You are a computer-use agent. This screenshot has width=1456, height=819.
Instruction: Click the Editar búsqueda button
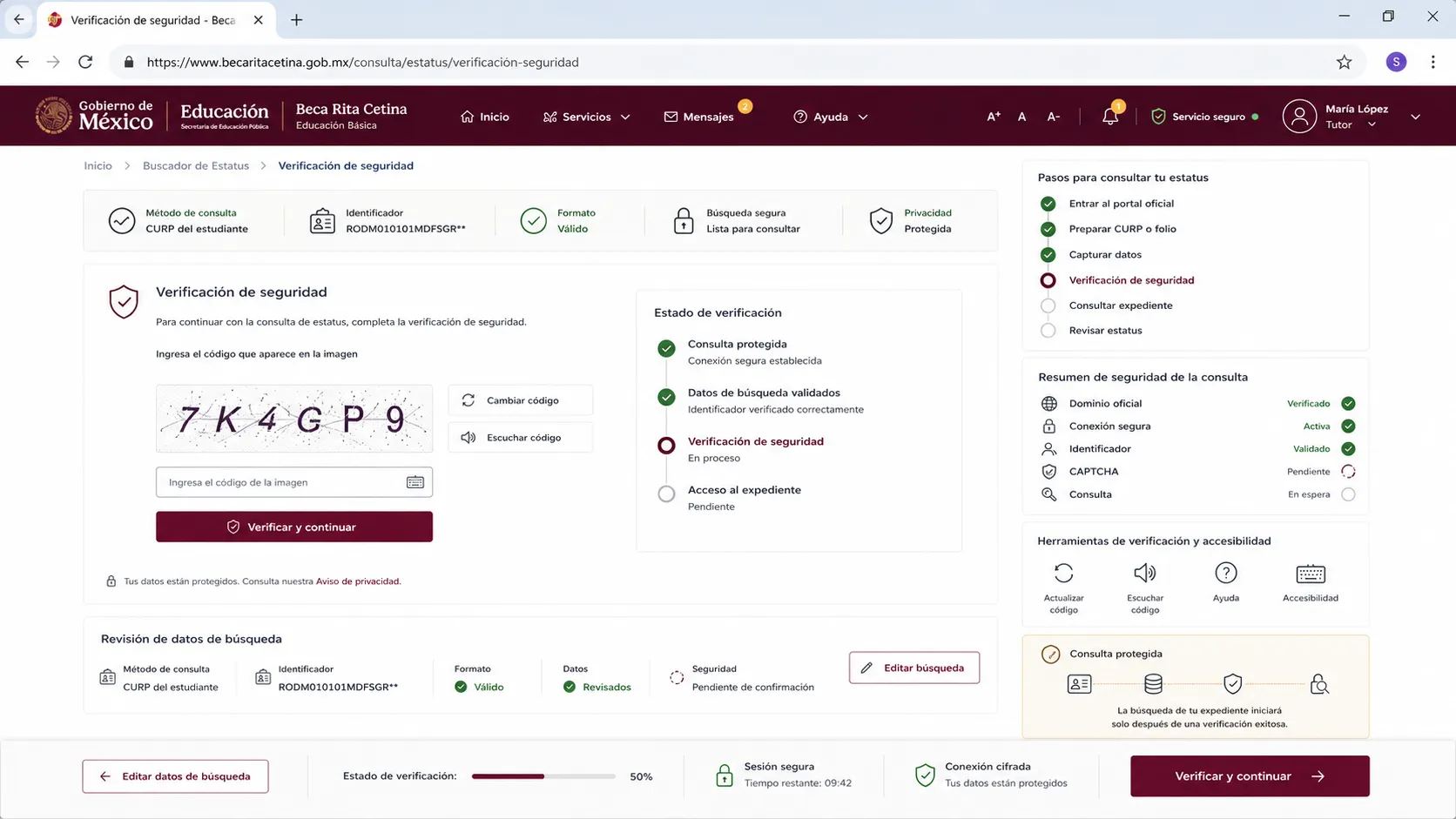pos(913,668)
